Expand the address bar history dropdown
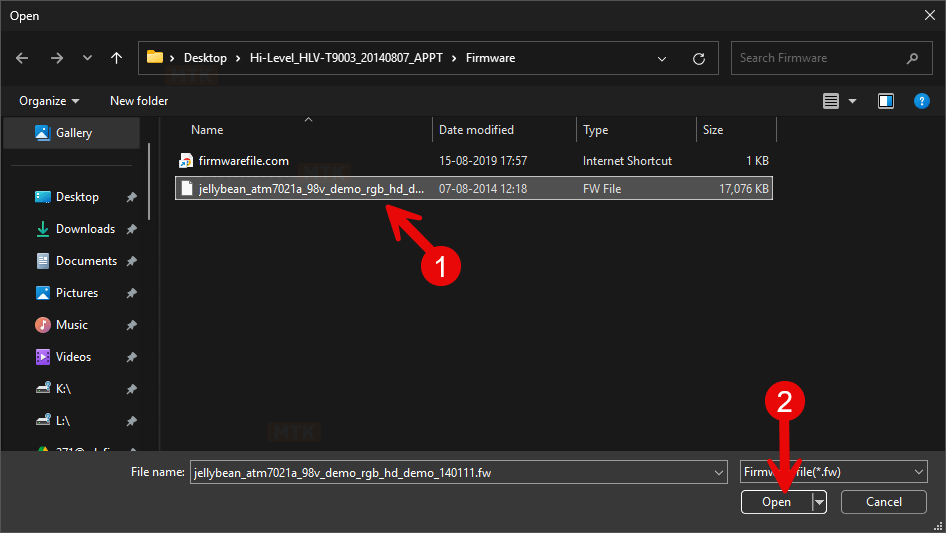The height and width of the screenshot is (533, 946). pyautogui.click(x=662, y=58)
